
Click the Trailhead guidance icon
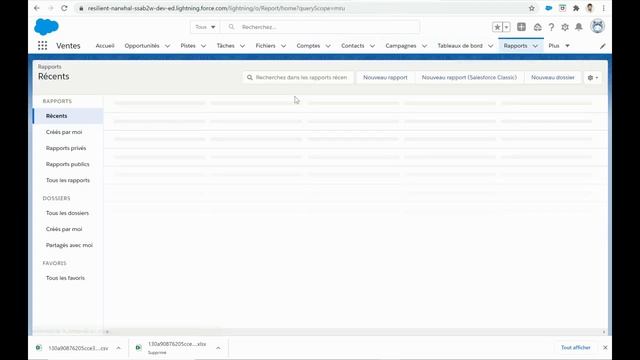538,27
